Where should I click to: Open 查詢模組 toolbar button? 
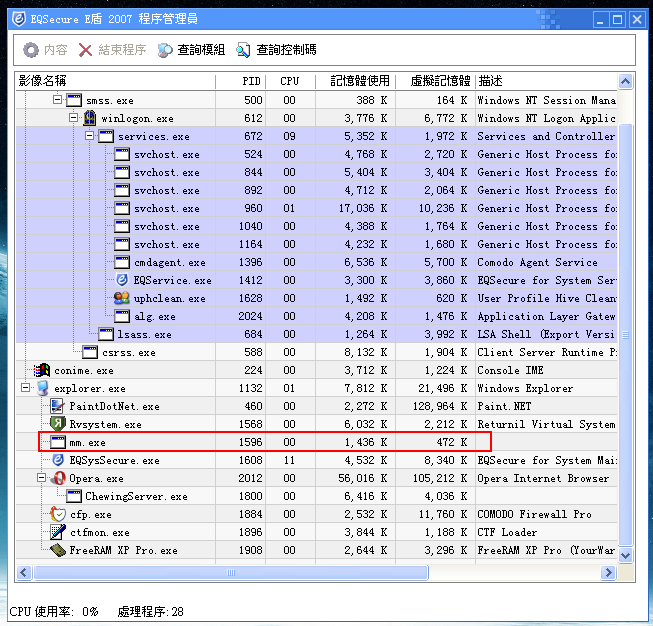click(192, 50)
